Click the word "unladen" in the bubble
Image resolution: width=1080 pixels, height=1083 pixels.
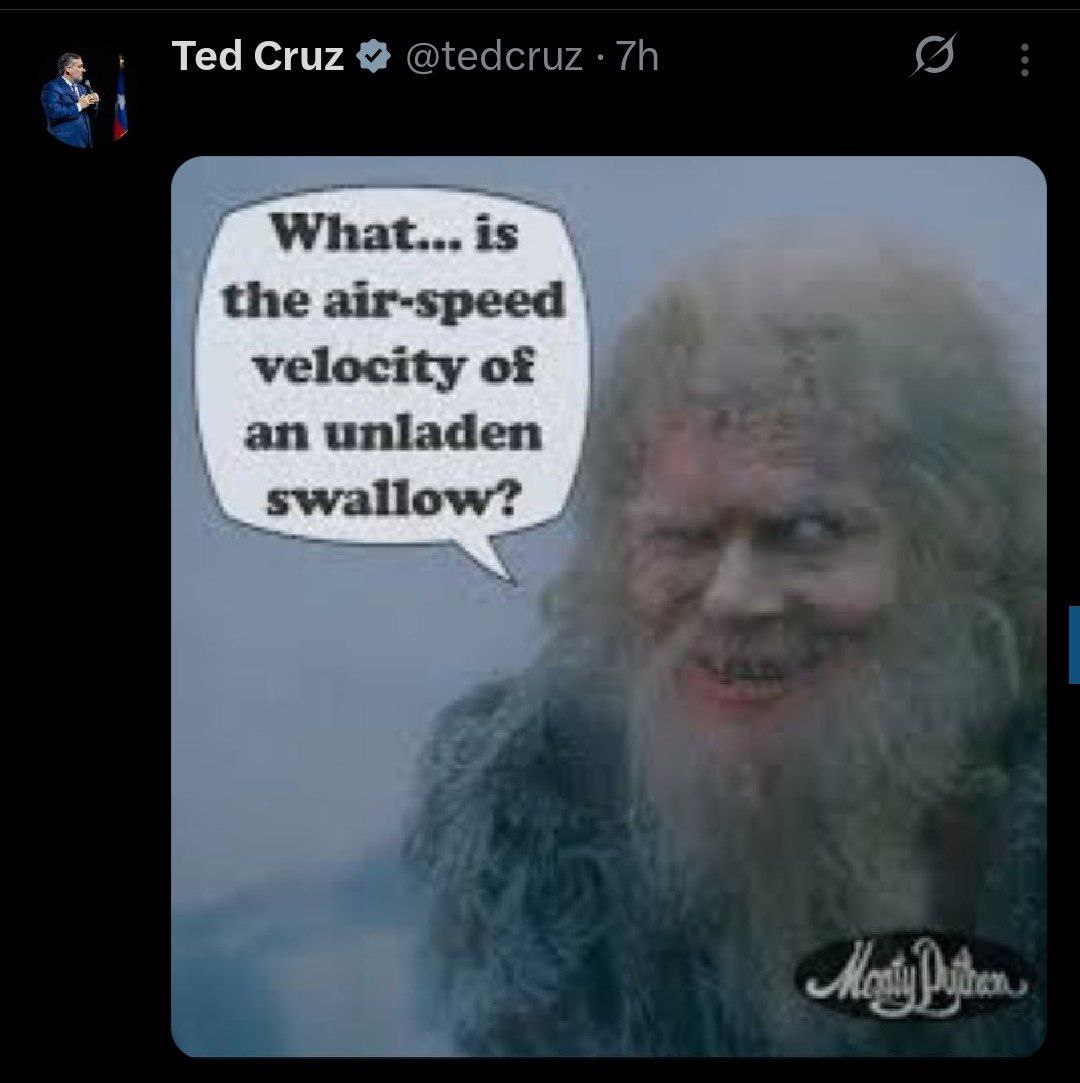coord(433,434)
